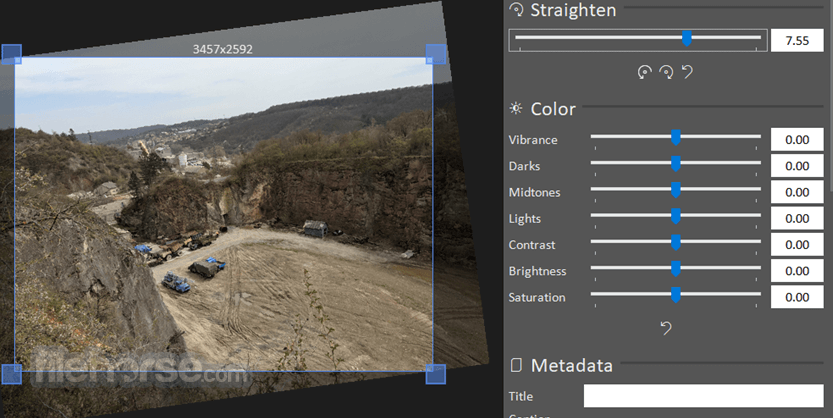
Task: Focus the Straighten value field 7.55
Action: pos(797,41)
